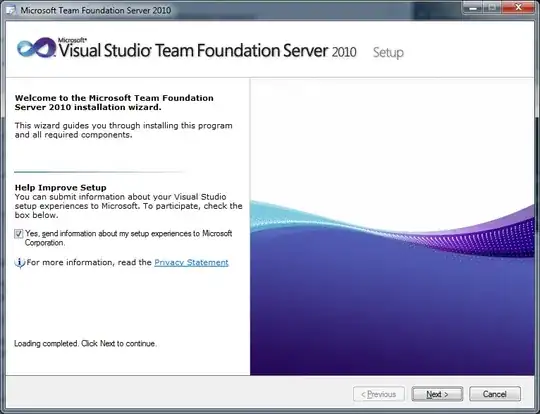Click the 'This wizard guides you' description paragraph

123,130
